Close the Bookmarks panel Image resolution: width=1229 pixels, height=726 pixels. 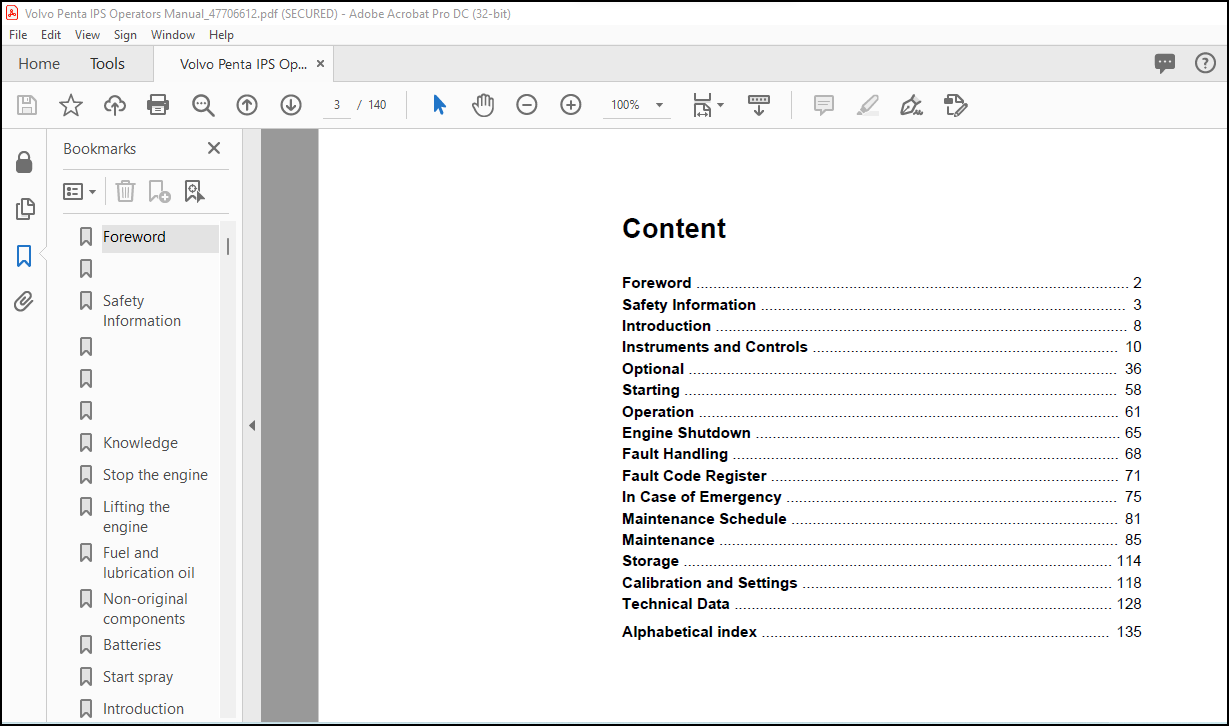click(x=213, y=148)
